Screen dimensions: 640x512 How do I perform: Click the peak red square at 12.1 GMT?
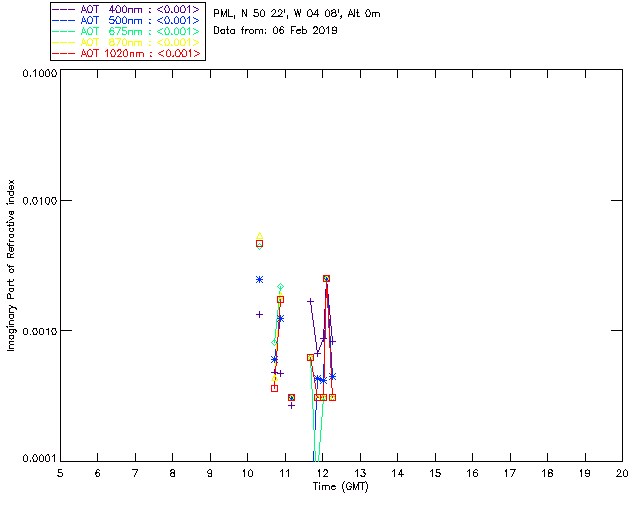(326, 278)
